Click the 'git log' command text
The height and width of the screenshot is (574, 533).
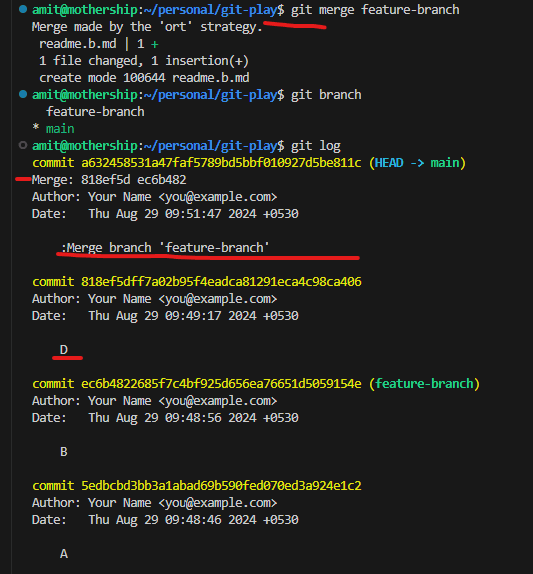coord(316,146)
